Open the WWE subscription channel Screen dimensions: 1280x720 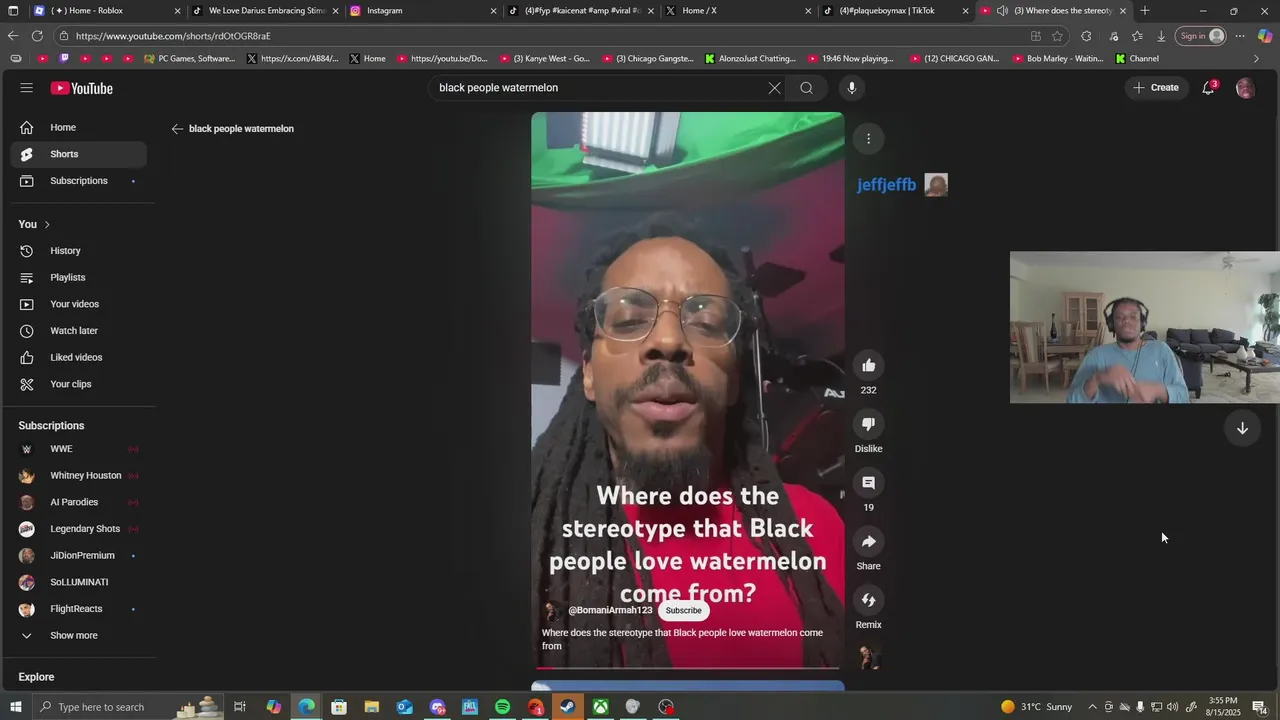(x=78, y=449)
